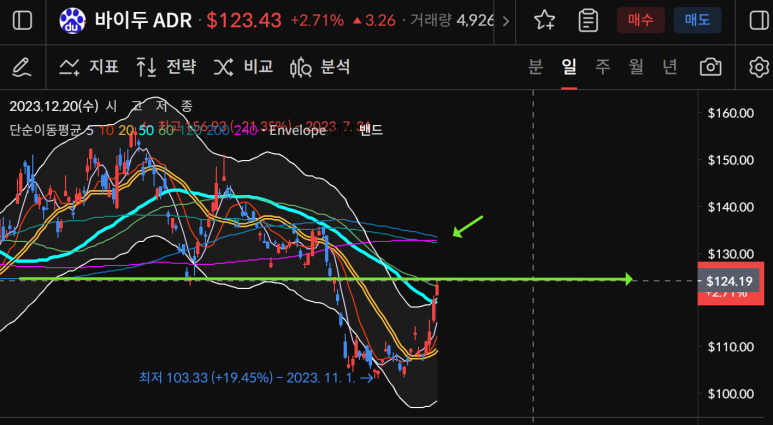Select the 5-period moving average label
This screenshot has height=425, width=773.
tap(90, 131)
